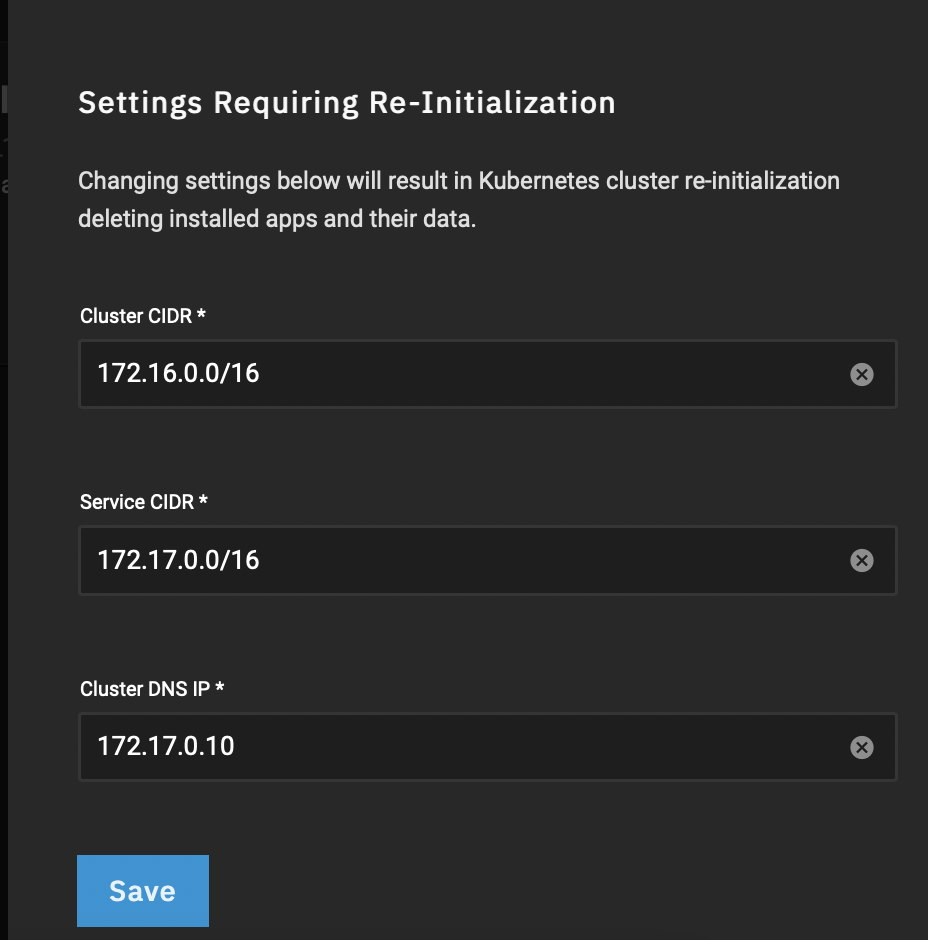Clear the Cluster CIDR field with its X icon
The image size is (928, 940).
(861, 374)
